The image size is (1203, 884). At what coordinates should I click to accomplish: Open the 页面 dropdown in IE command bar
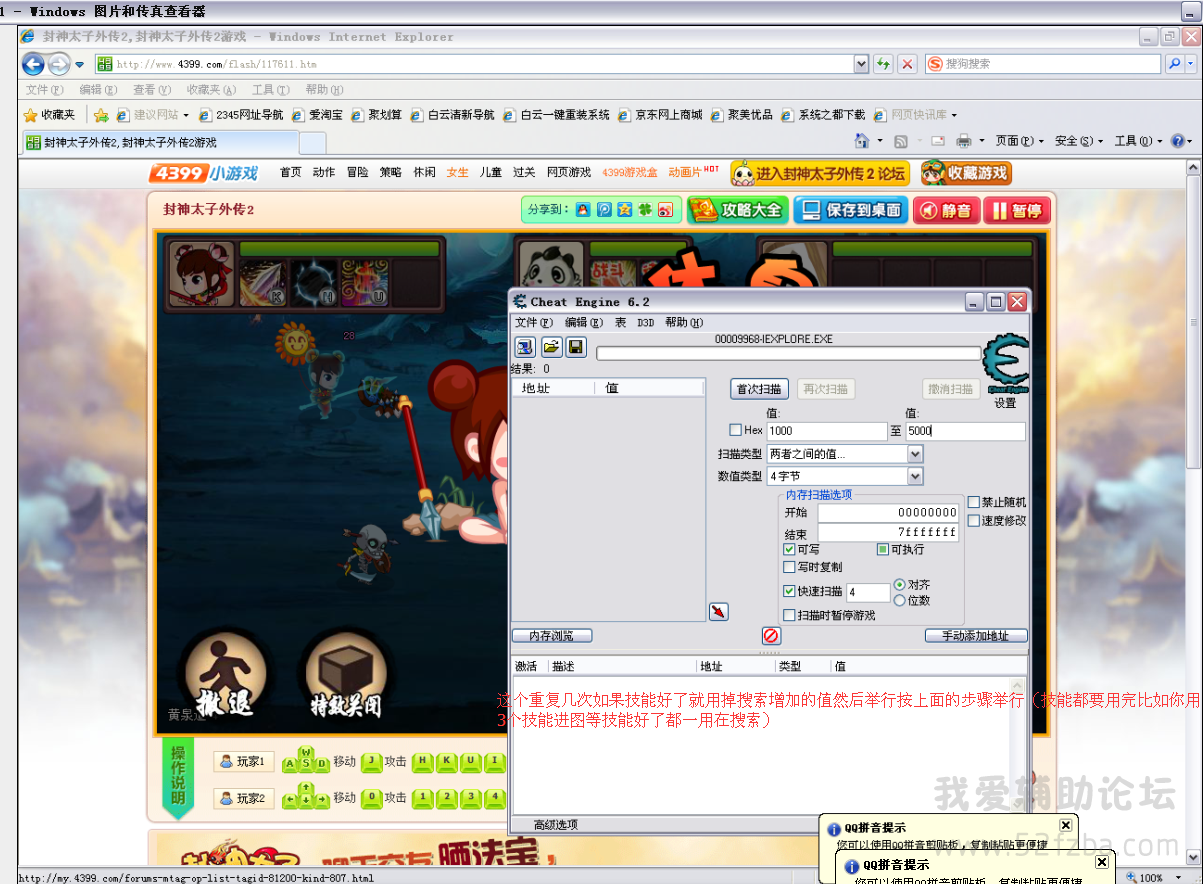click(1020, 141)
